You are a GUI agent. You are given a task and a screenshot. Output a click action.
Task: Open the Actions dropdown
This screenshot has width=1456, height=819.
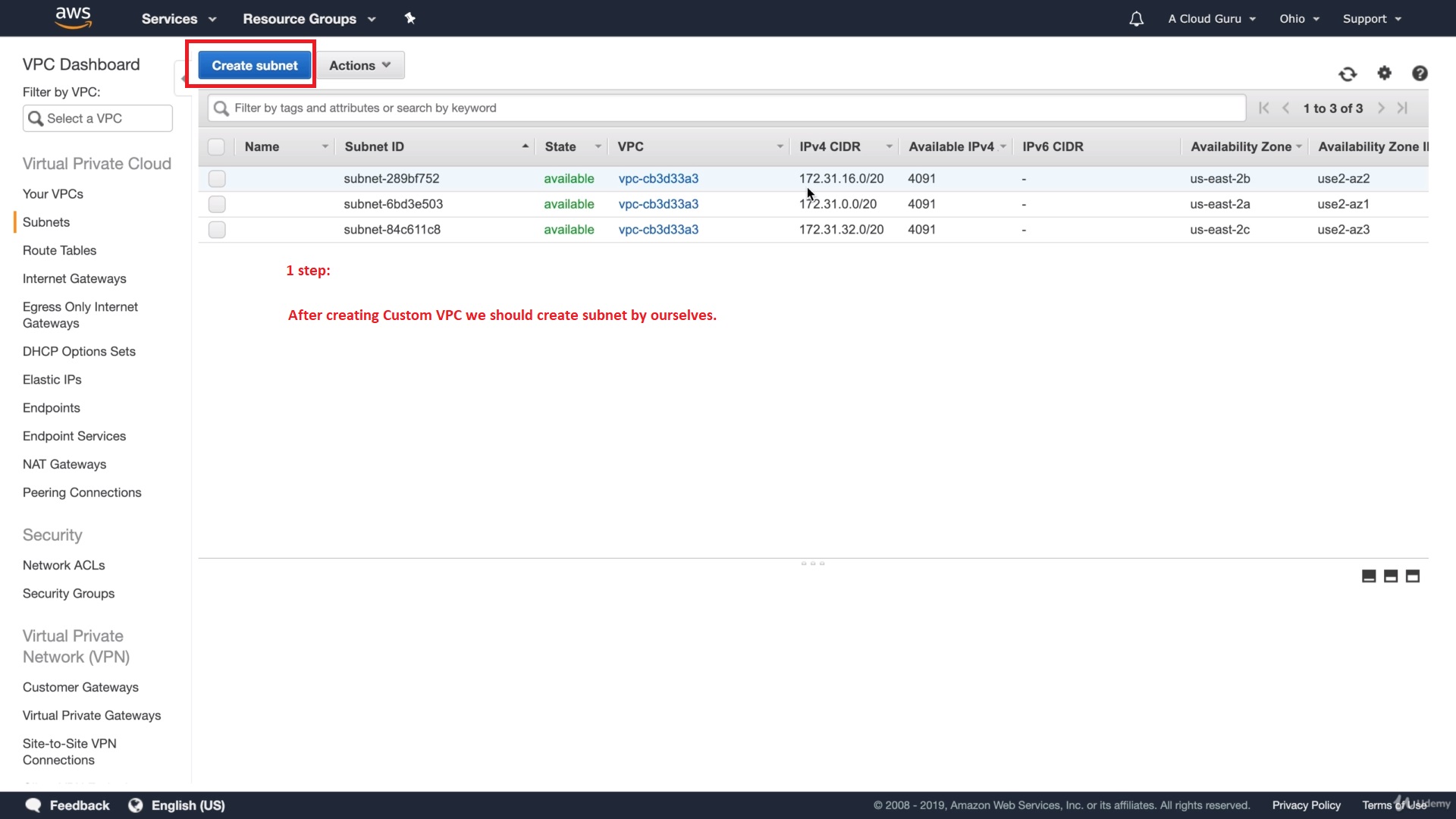(360, 65)
